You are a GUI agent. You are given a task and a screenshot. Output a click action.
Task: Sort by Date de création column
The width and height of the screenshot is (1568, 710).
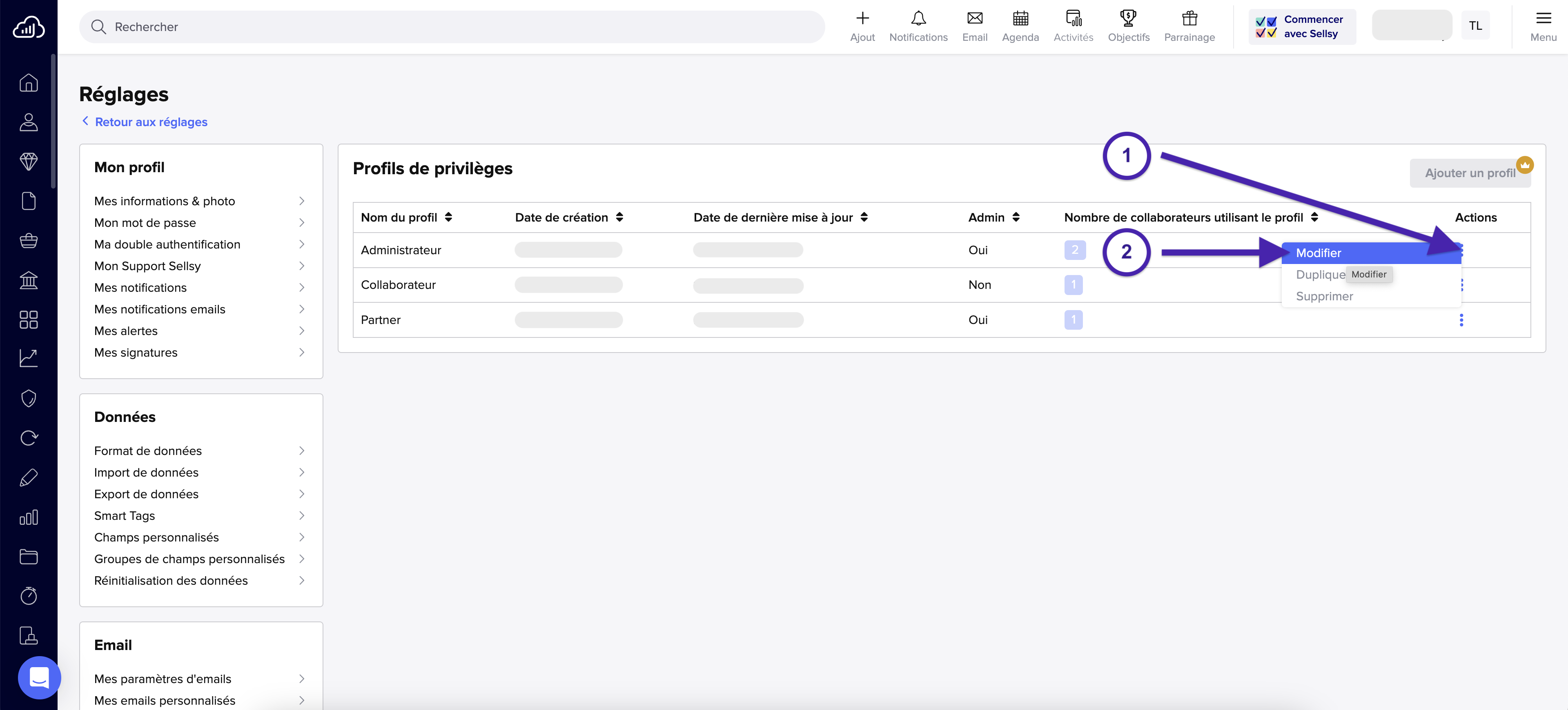(x=619, y=217)
